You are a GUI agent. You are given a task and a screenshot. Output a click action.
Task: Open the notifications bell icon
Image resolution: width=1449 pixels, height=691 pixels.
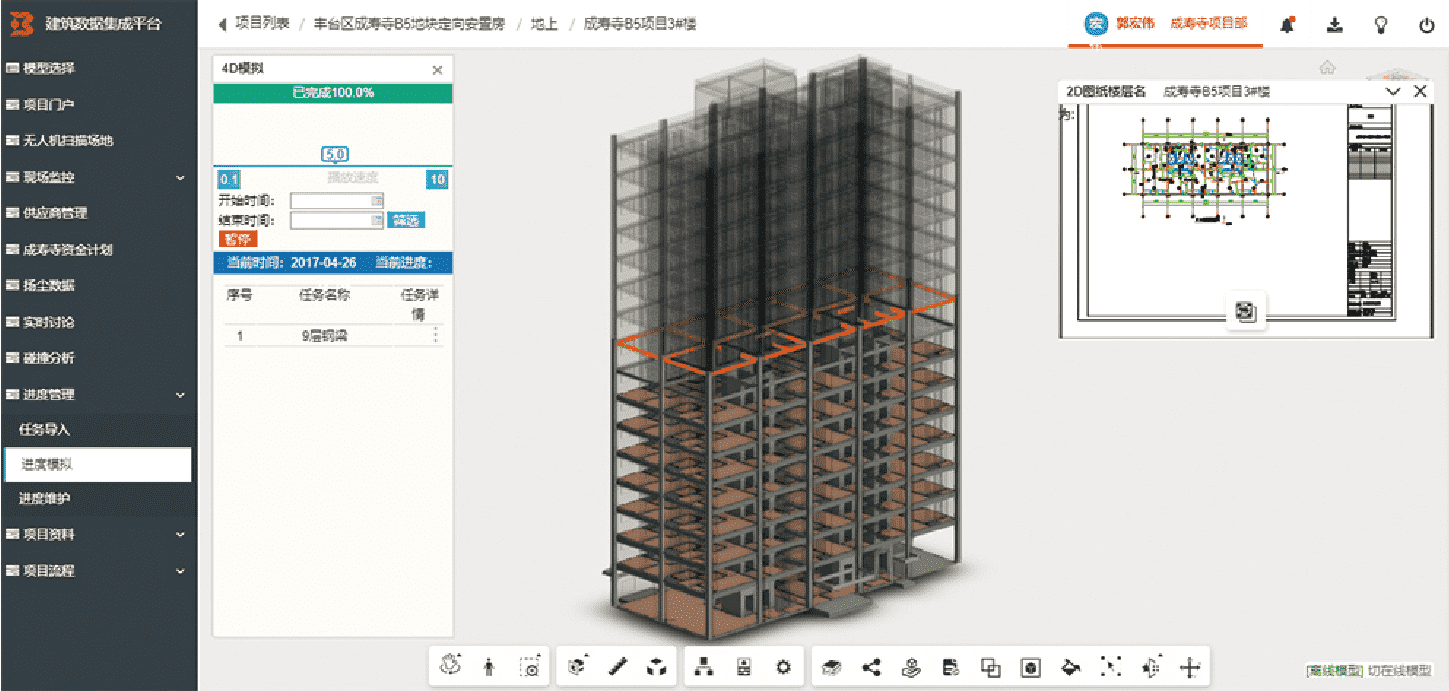pos(1287,25)
